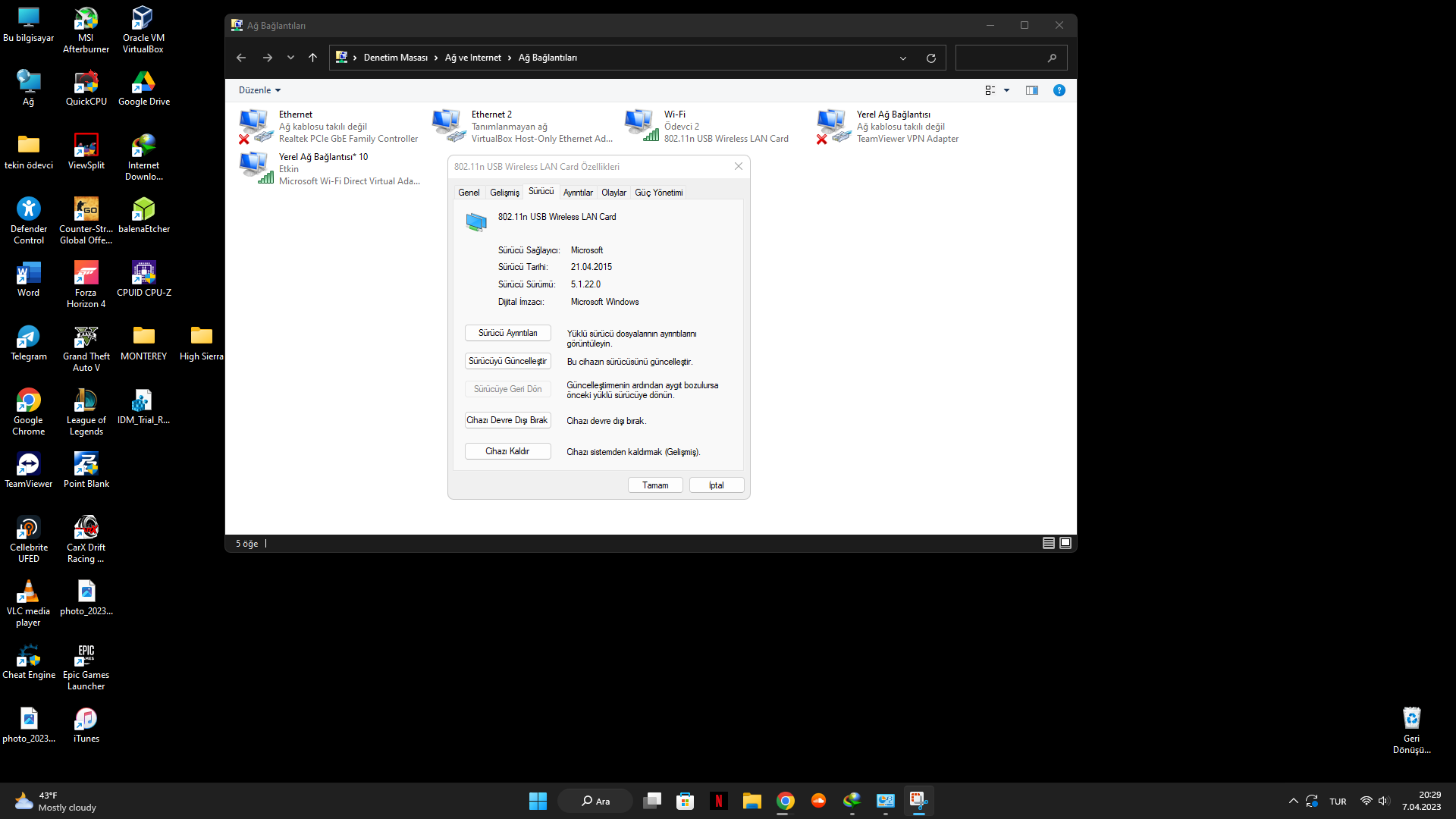Open the view options dropdown arrow
1456x819 pixels.
coord(1007,90)
